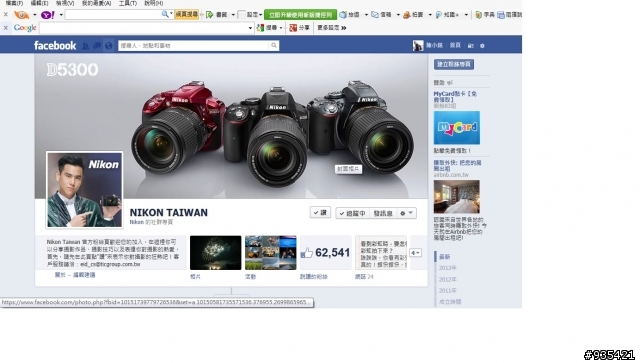Open the account settings gear in blue bar
The width and height of the screenshot is (640, 363).
(x=482, y=46)
